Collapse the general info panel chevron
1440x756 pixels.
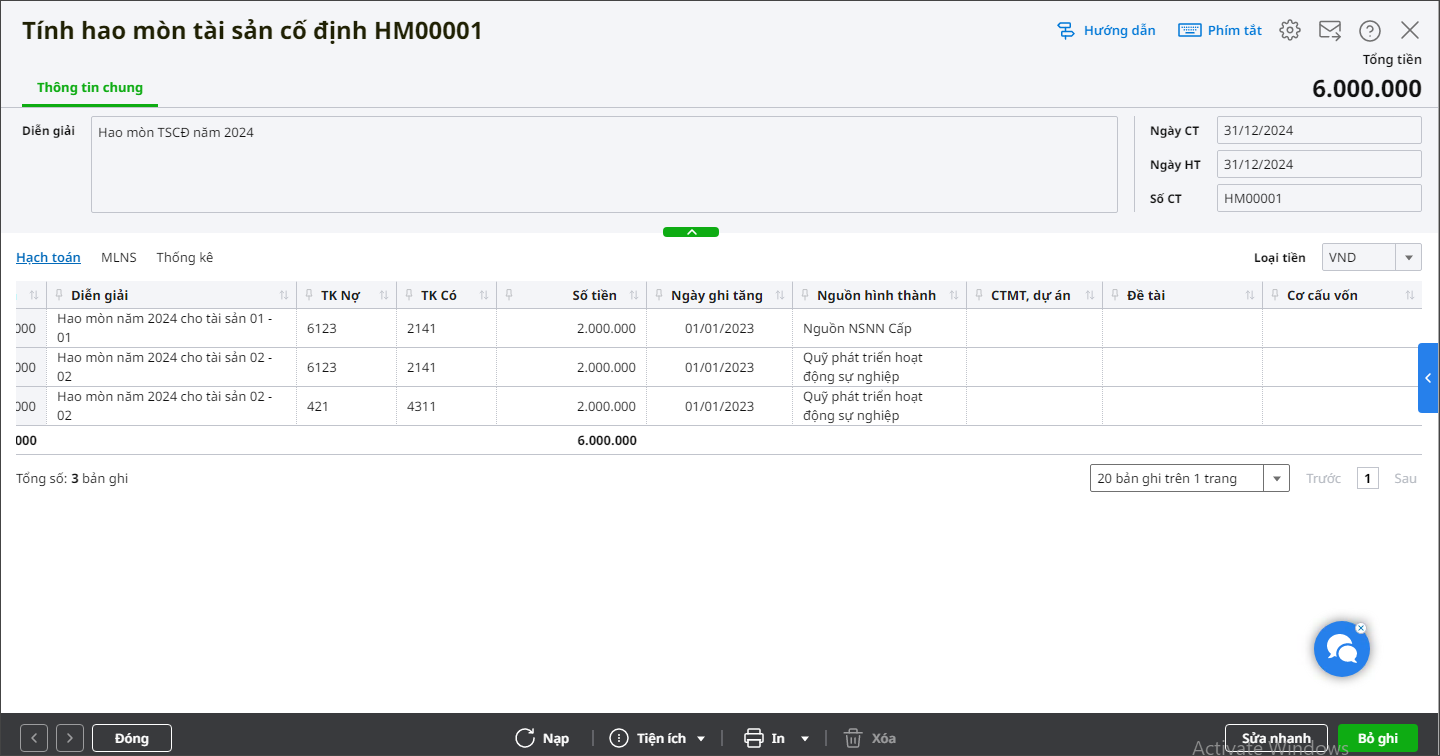(x=691, y=232)
